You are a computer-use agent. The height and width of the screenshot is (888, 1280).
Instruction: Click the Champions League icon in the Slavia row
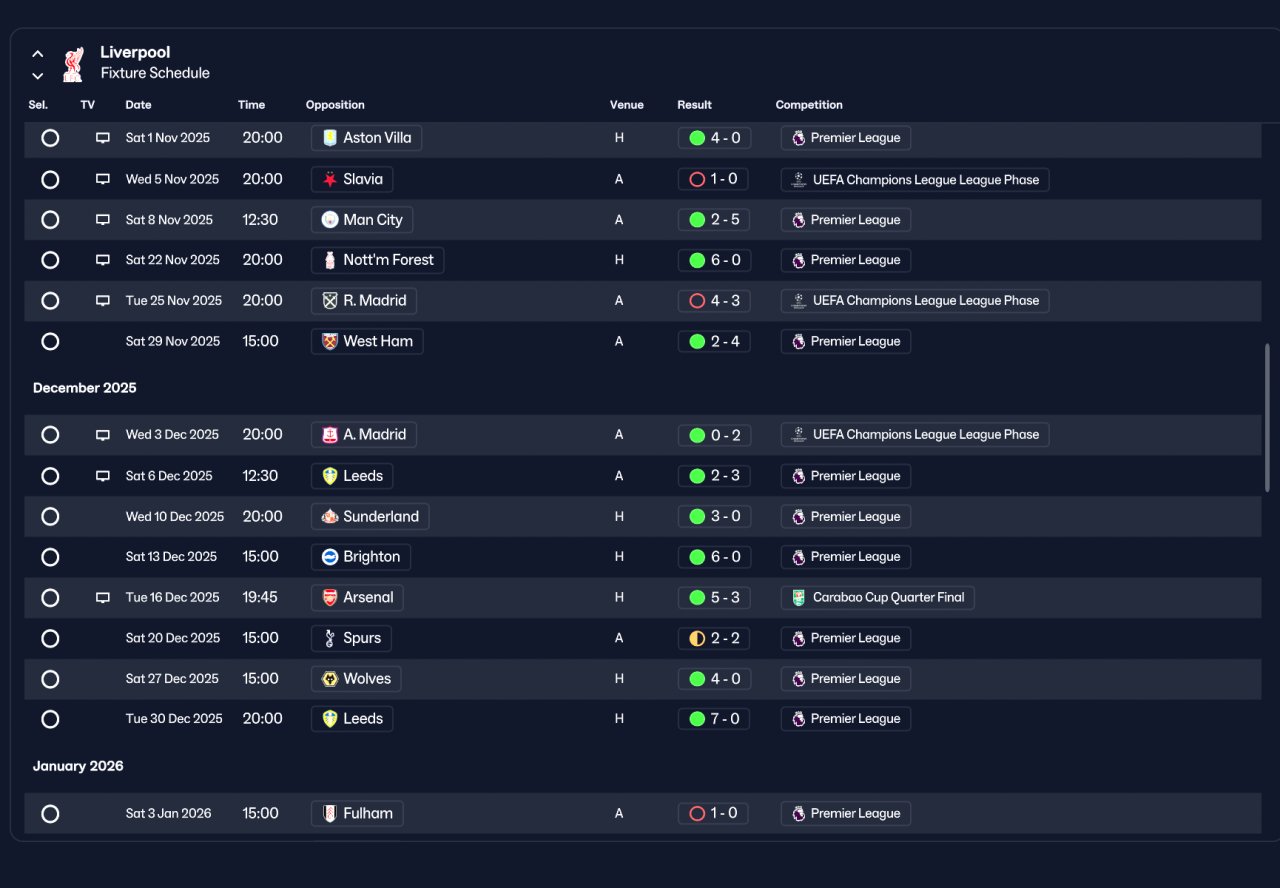coord(798,180)
